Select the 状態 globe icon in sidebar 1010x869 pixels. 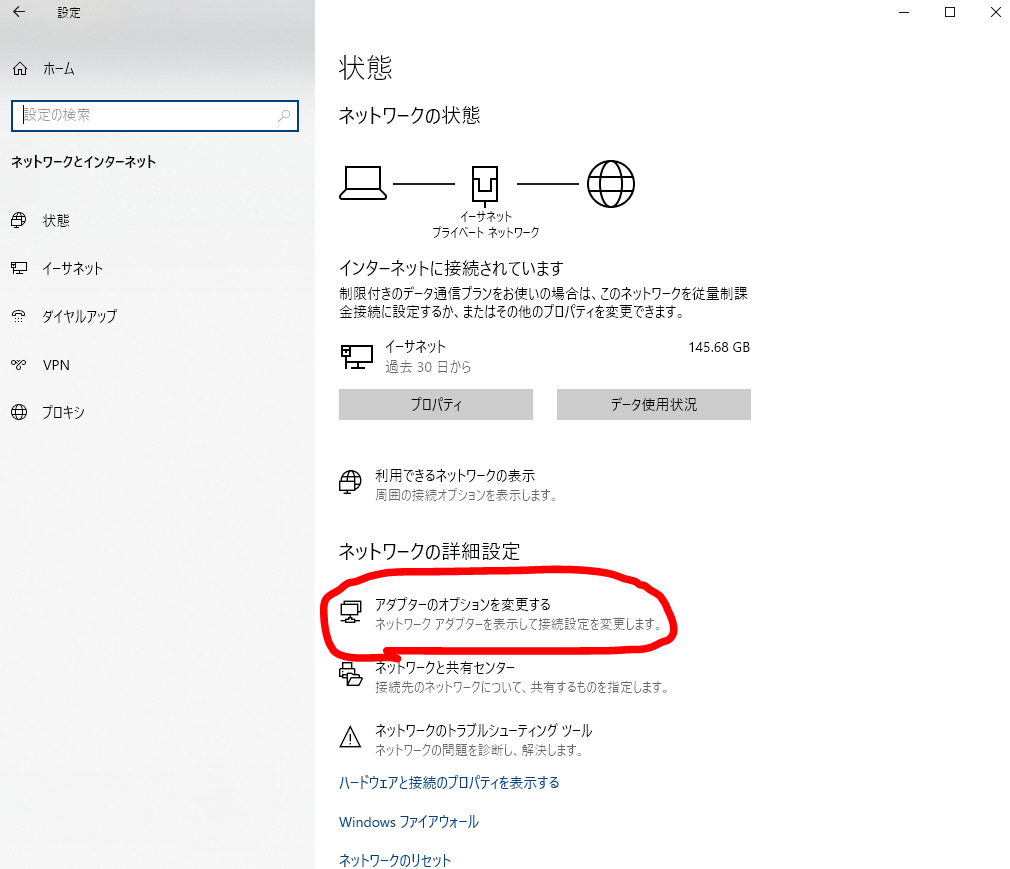[19, 220]
